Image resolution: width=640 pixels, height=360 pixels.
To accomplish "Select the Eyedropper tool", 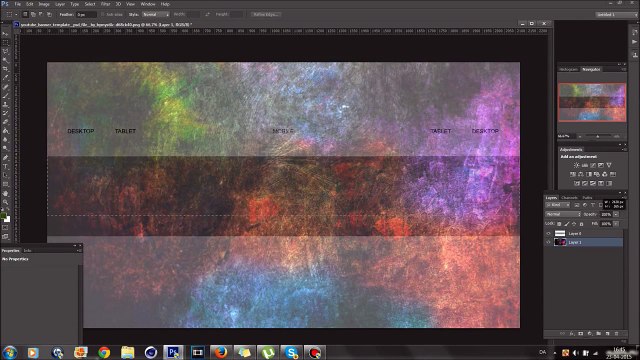I will click(x=5, y=78).
